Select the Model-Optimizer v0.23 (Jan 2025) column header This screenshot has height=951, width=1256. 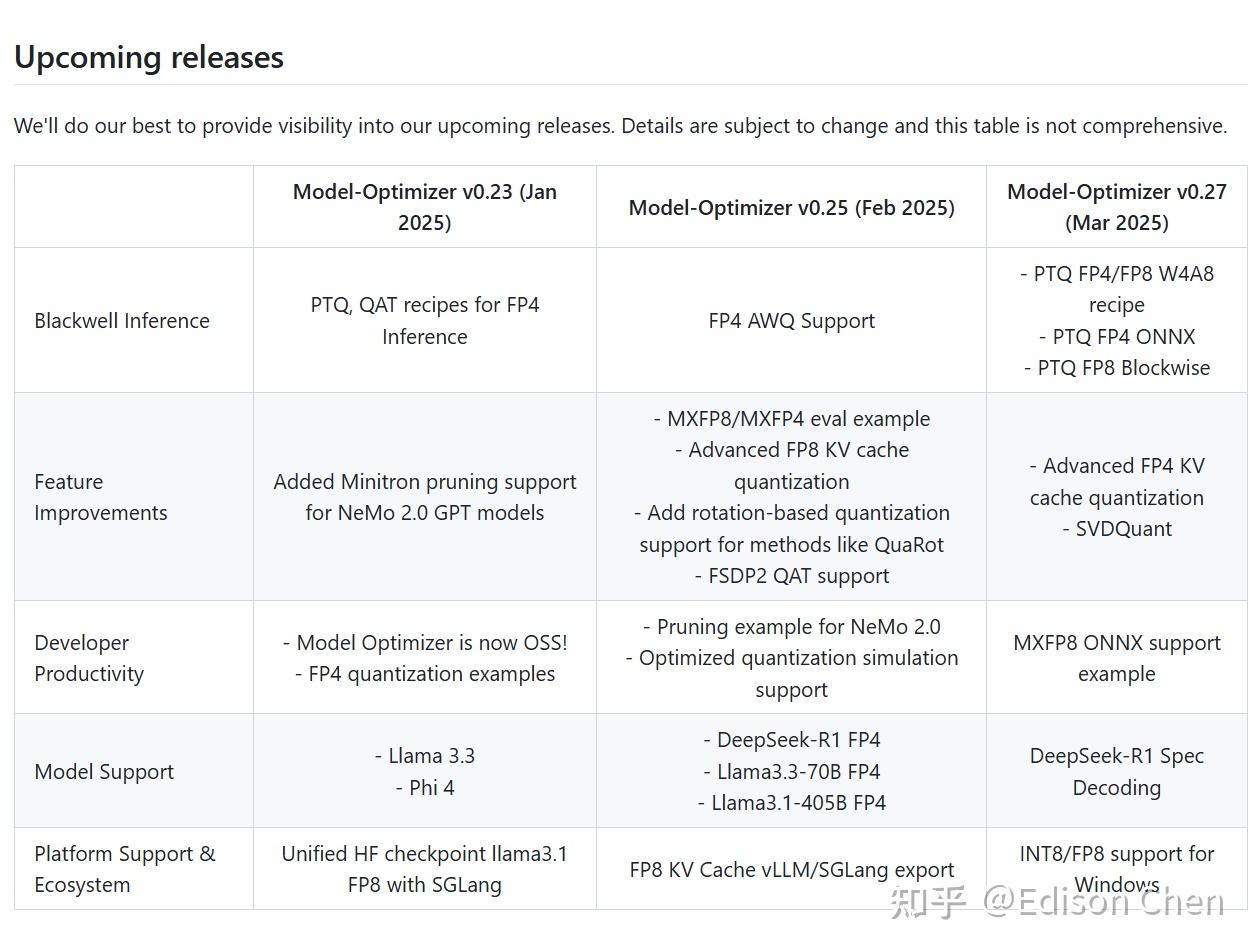[424, 207]
